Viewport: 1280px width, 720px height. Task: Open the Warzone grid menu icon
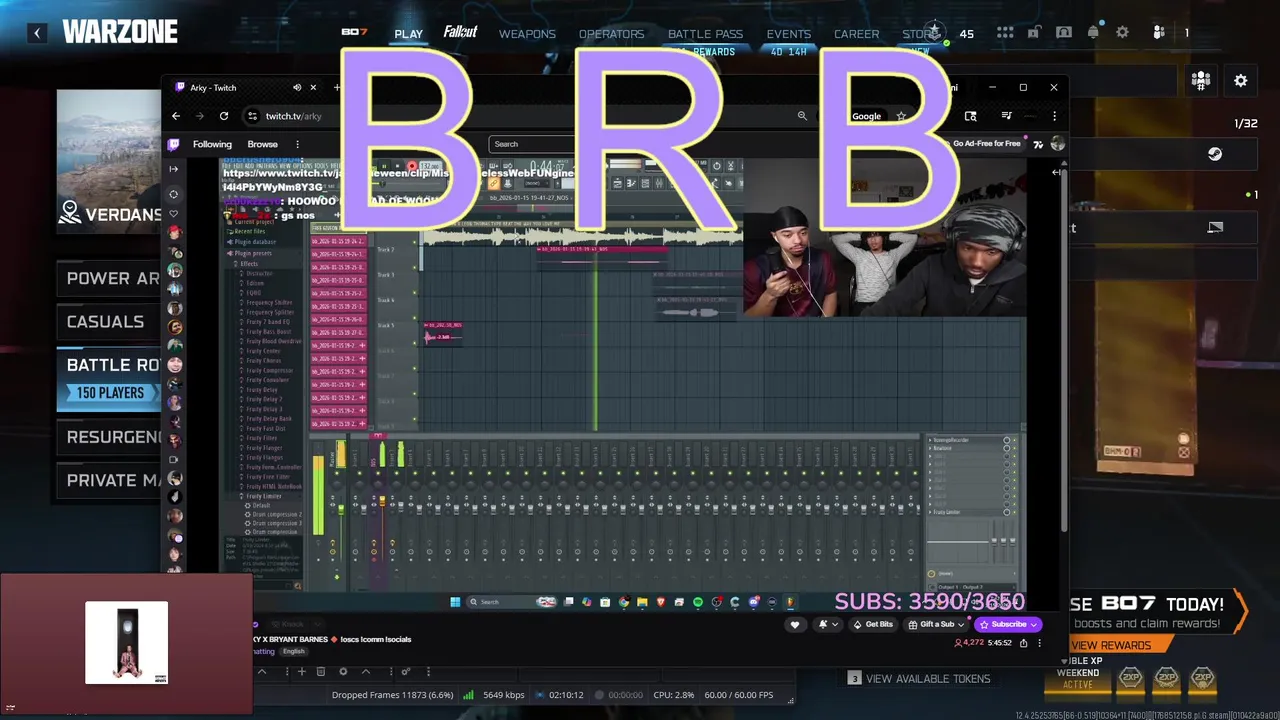coord(1005,33)
